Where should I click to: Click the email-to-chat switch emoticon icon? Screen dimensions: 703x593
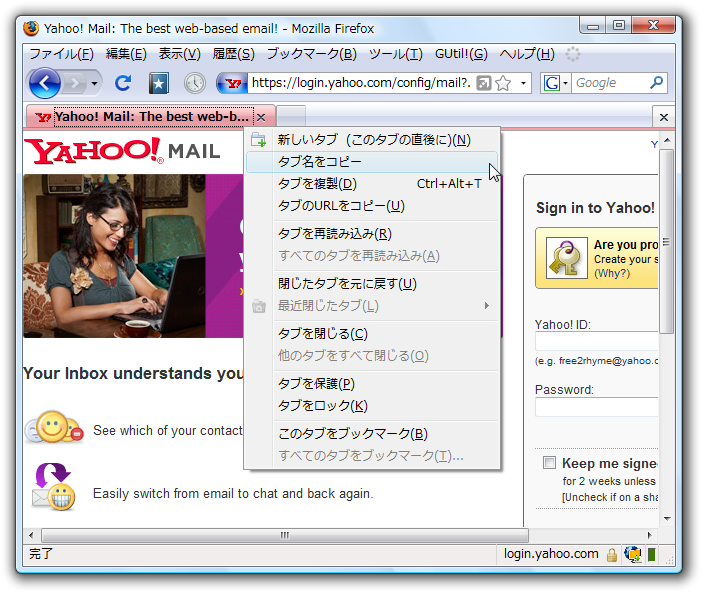tap(53, 487)
